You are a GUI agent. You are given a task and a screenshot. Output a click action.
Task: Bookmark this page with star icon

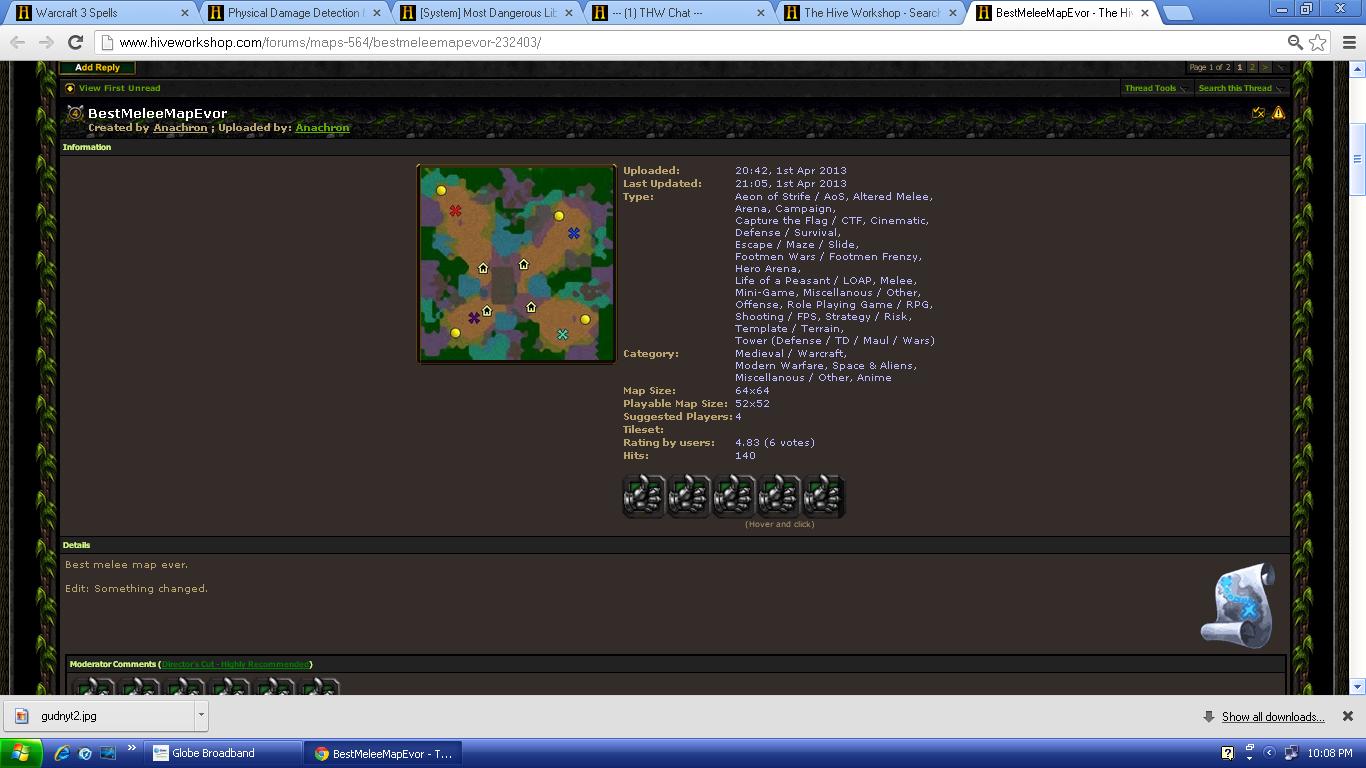click(x=1318, y=42)
